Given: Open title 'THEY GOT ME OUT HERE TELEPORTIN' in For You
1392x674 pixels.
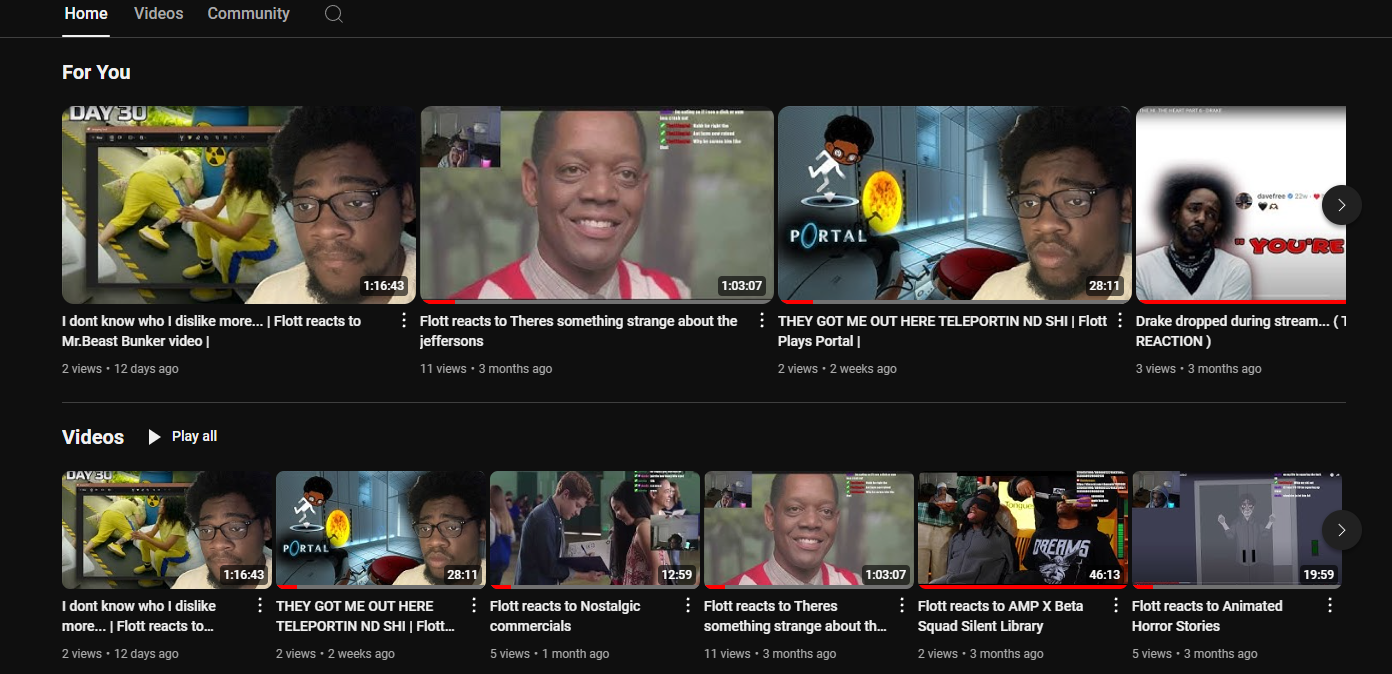Looking at the screenshot, I should click(x=942, y=331).
